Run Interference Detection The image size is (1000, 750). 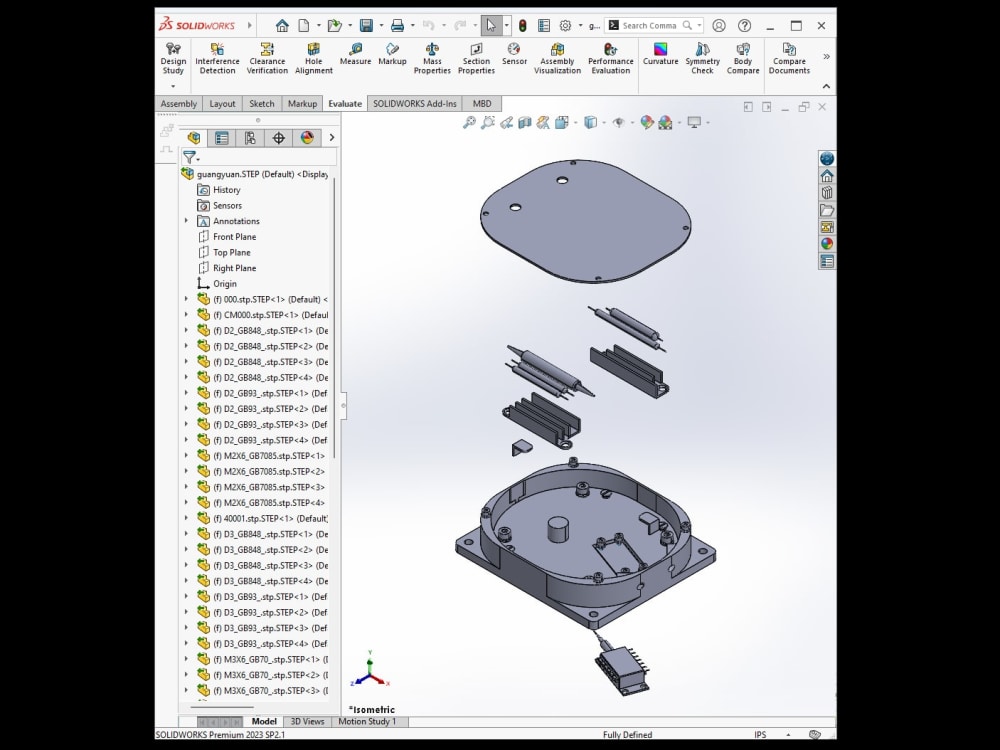[x=217, y=59]
